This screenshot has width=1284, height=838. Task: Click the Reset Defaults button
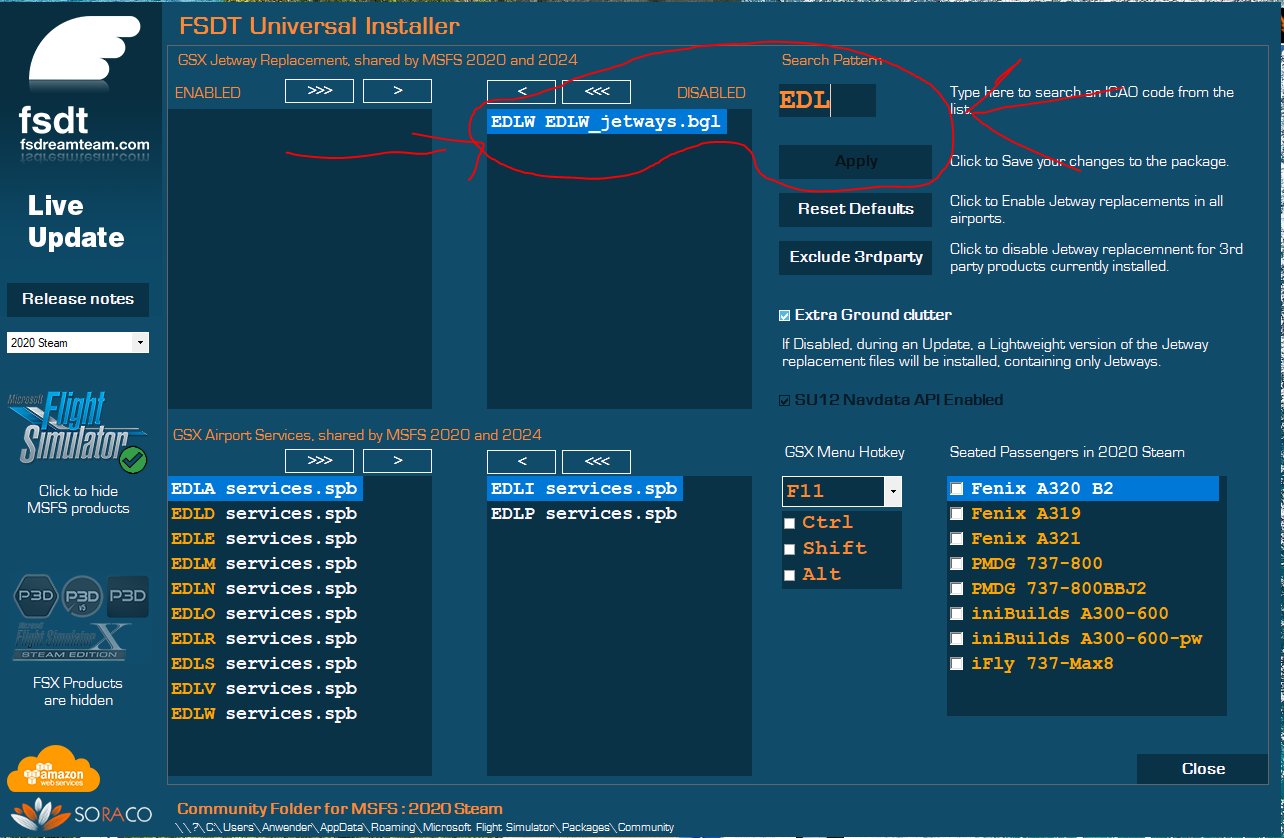pyautogui.click(x=855, y=209)
